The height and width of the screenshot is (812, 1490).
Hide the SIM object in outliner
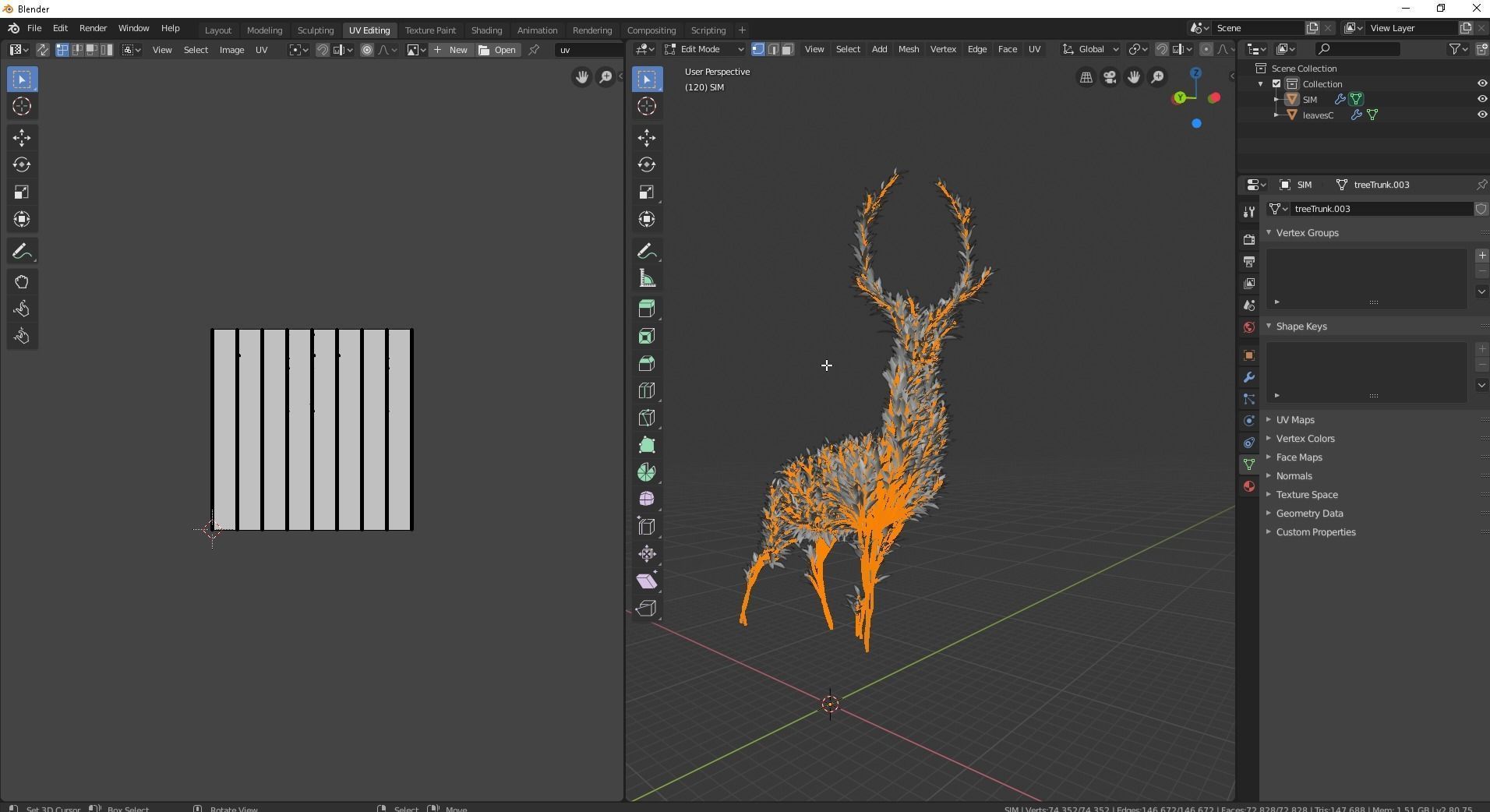pos(1481,100)
